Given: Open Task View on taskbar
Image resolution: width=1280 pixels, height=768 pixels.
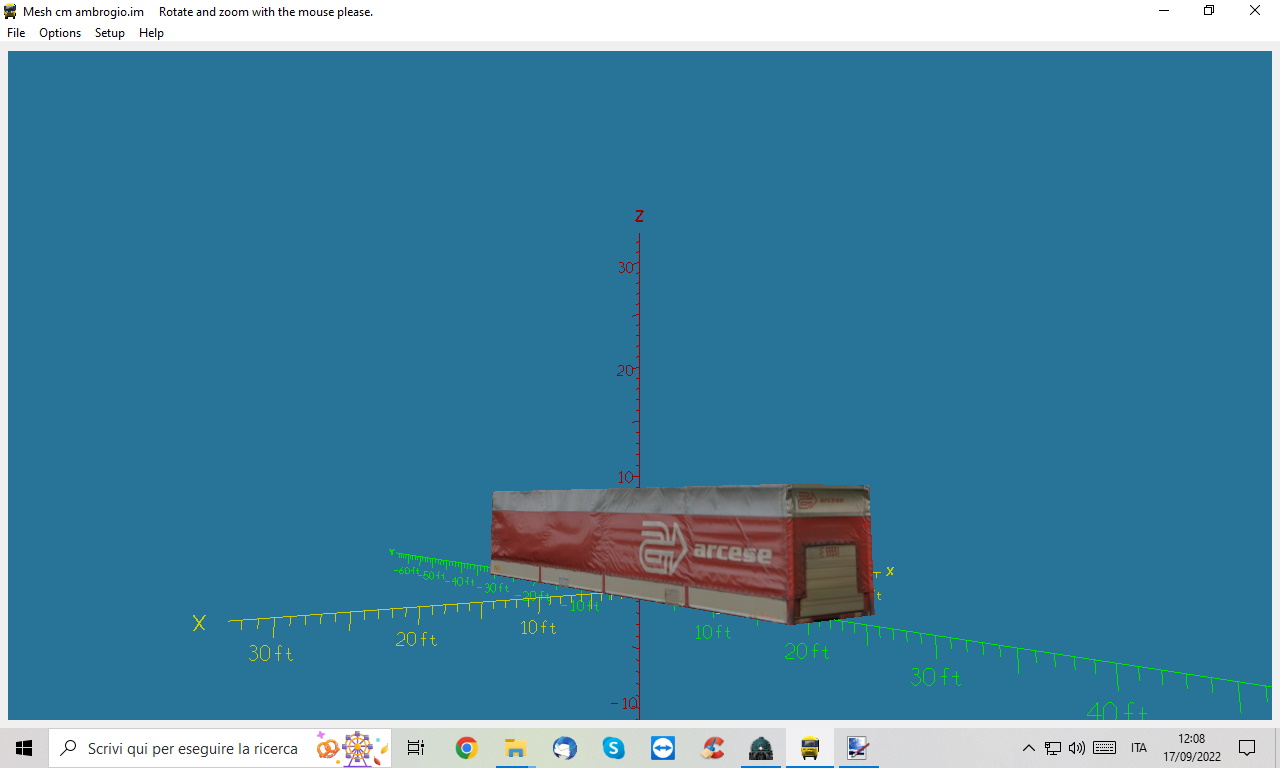Looking at the screenshot, I should 416,748.
